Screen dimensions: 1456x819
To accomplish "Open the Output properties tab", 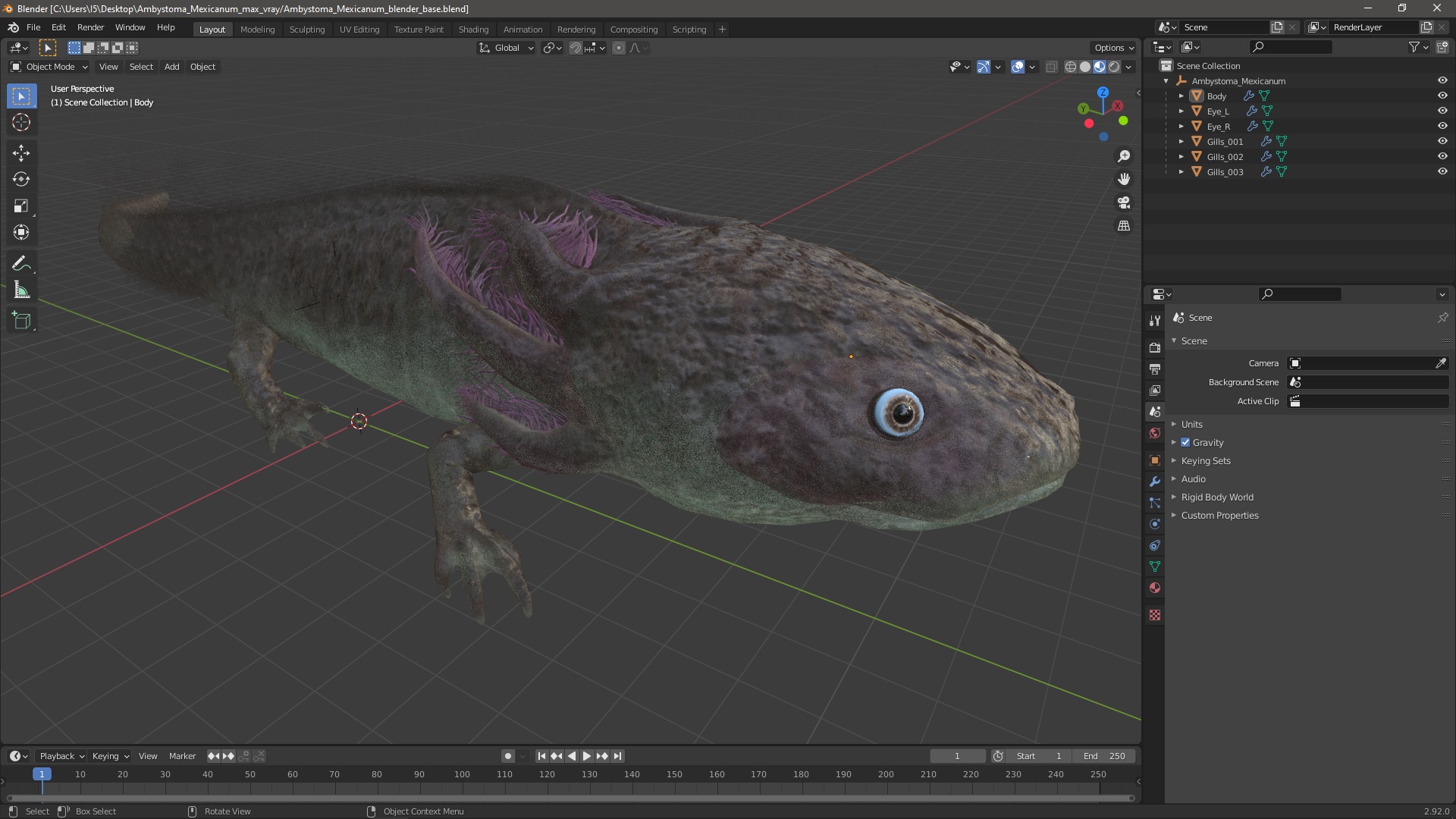I will coord(1154,369).
